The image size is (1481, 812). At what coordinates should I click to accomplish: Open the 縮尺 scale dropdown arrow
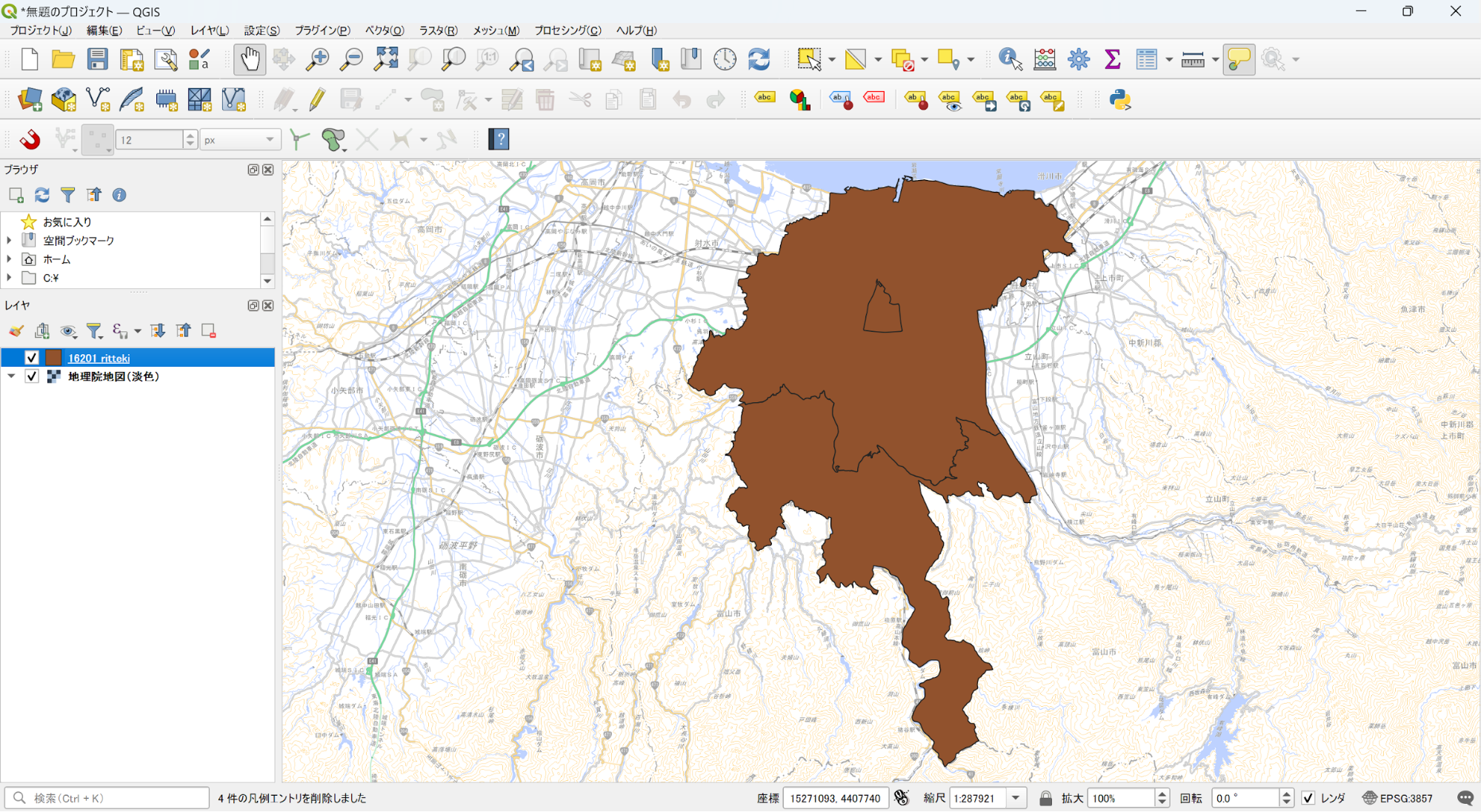coord(1016,798)
